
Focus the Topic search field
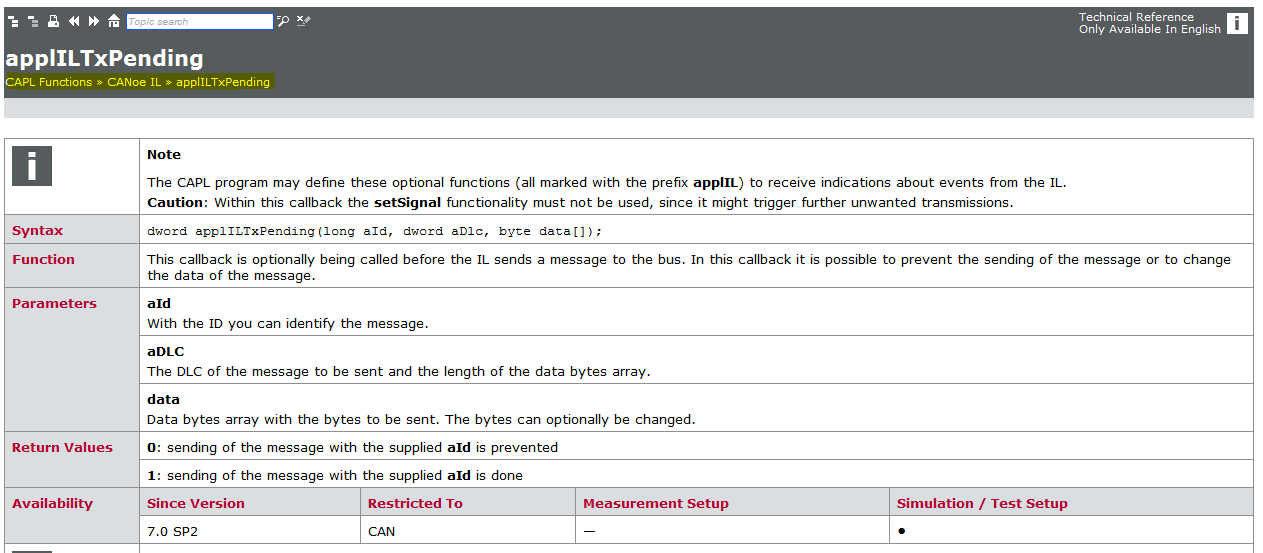pos(199,21)
